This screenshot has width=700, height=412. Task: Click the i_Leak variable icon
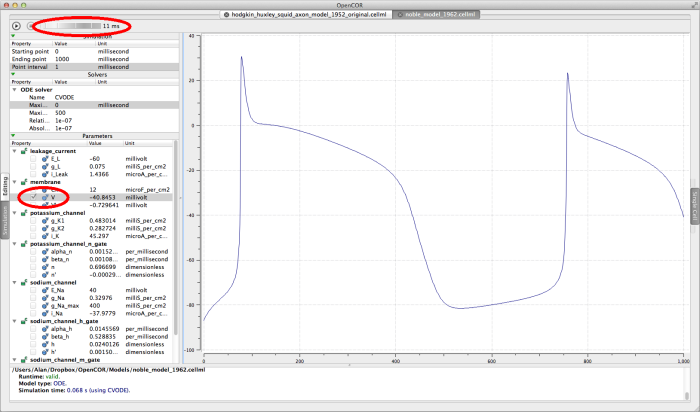tap(46, 174)
